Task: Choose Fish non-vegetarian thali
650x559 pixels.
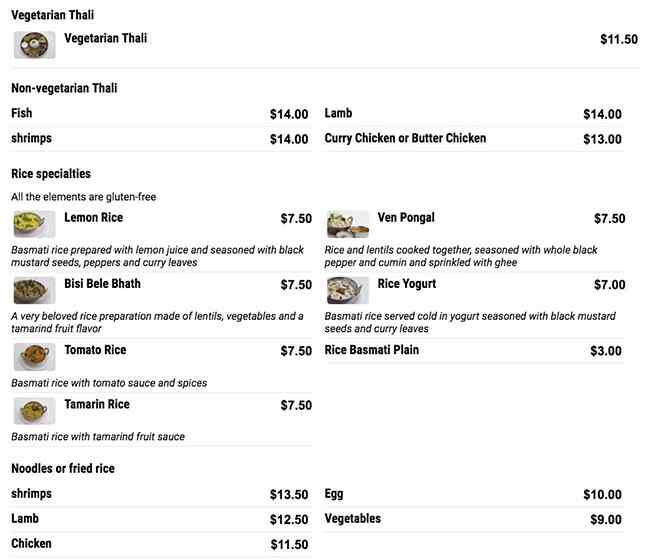Action: 22,113
